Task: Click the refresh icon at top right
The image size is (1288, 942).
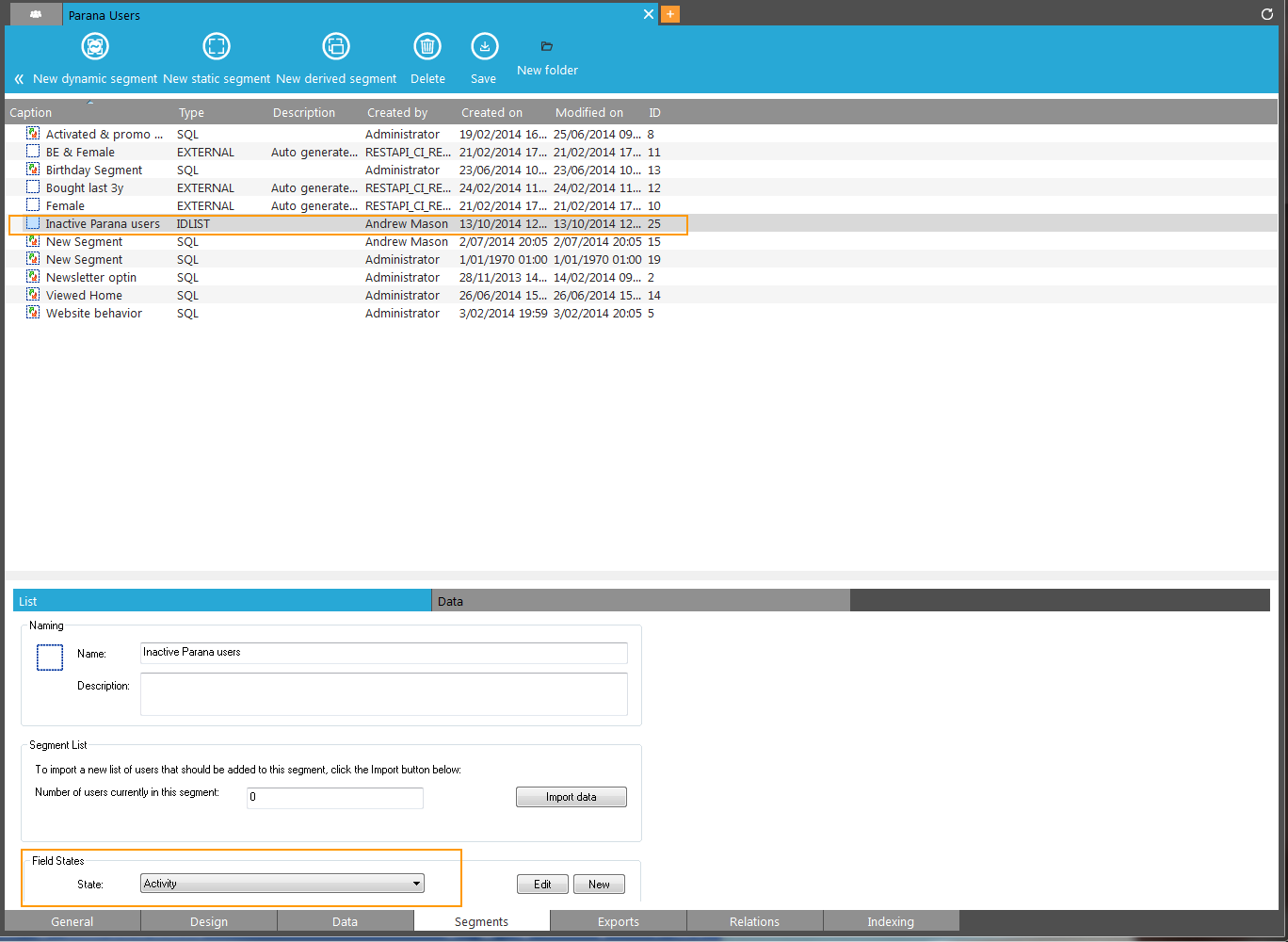Action: (x=1266, y=14)
